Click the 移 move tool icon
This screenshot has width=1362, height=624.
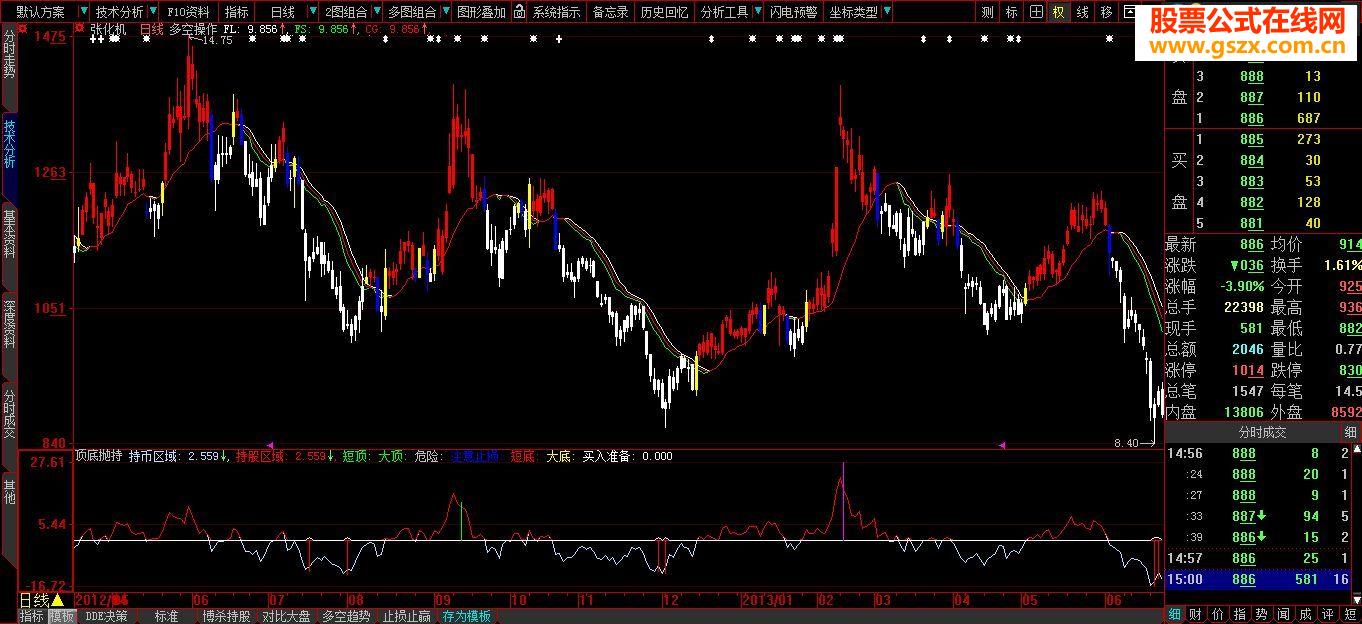(1106, 12)
